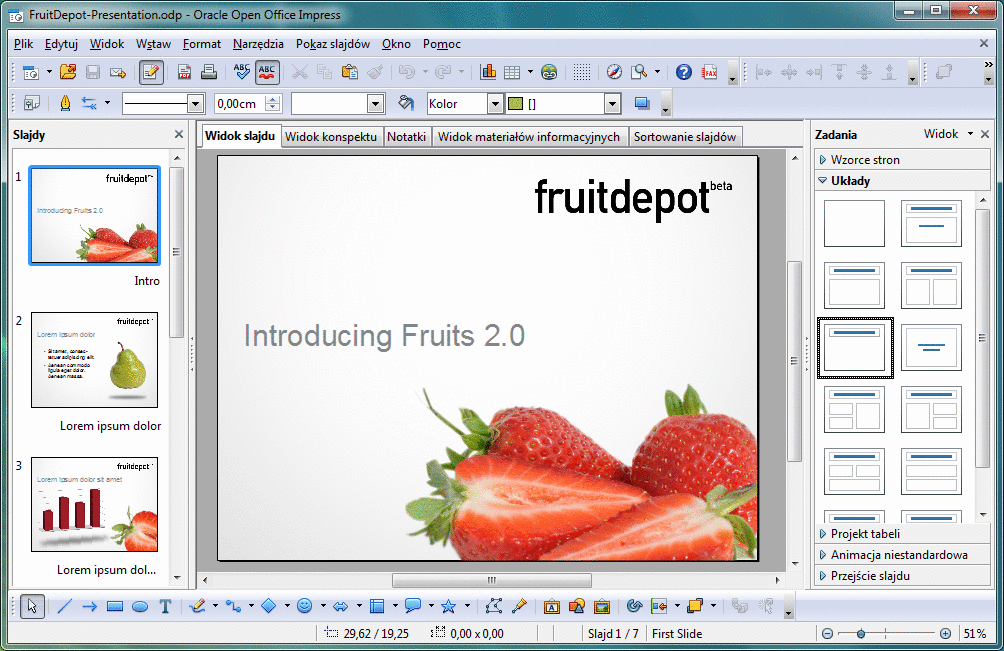This screenshot has width=1004, height=651.
Task: Open the Plik menu
Action: (24, 44)
